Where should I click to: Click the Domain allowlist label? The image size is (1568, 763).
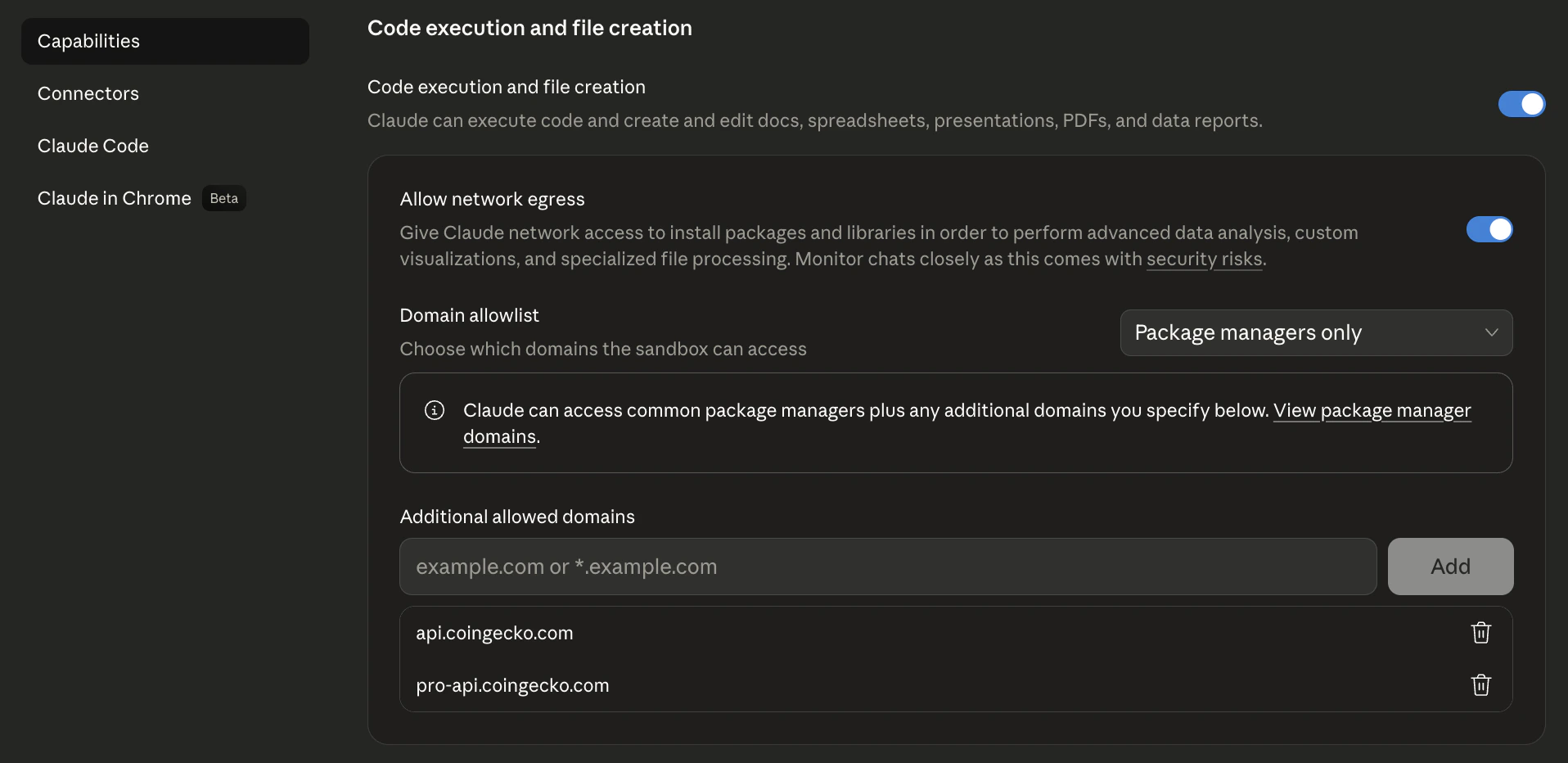(x=469, y=316)
